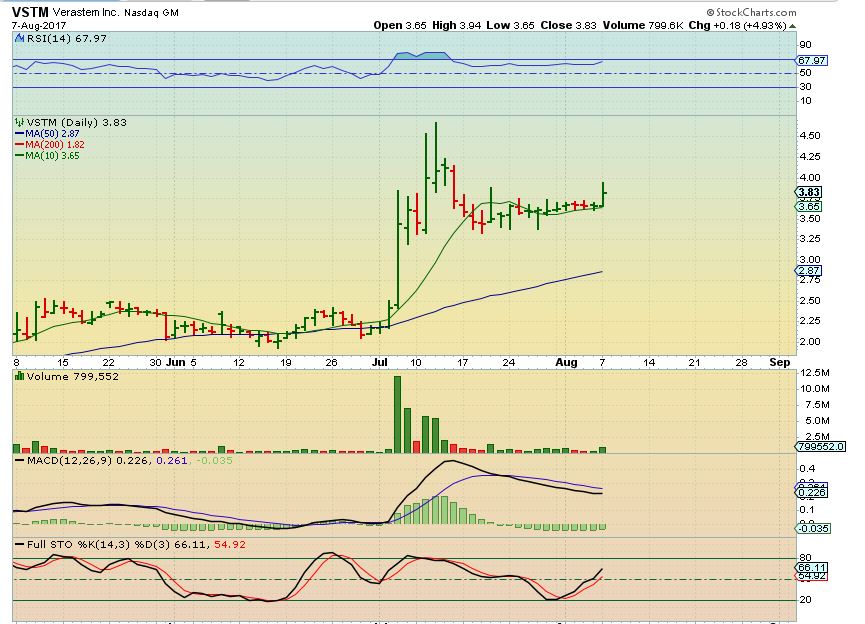Click the Full STO legend icon
The image size is (865, 624).
coord(19,546)
